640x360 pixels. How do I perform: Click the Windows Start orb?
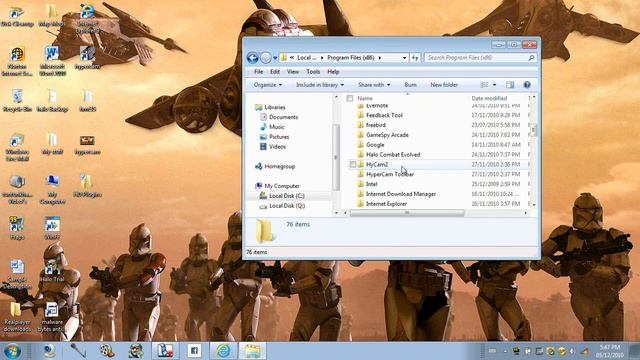(12, 351)
